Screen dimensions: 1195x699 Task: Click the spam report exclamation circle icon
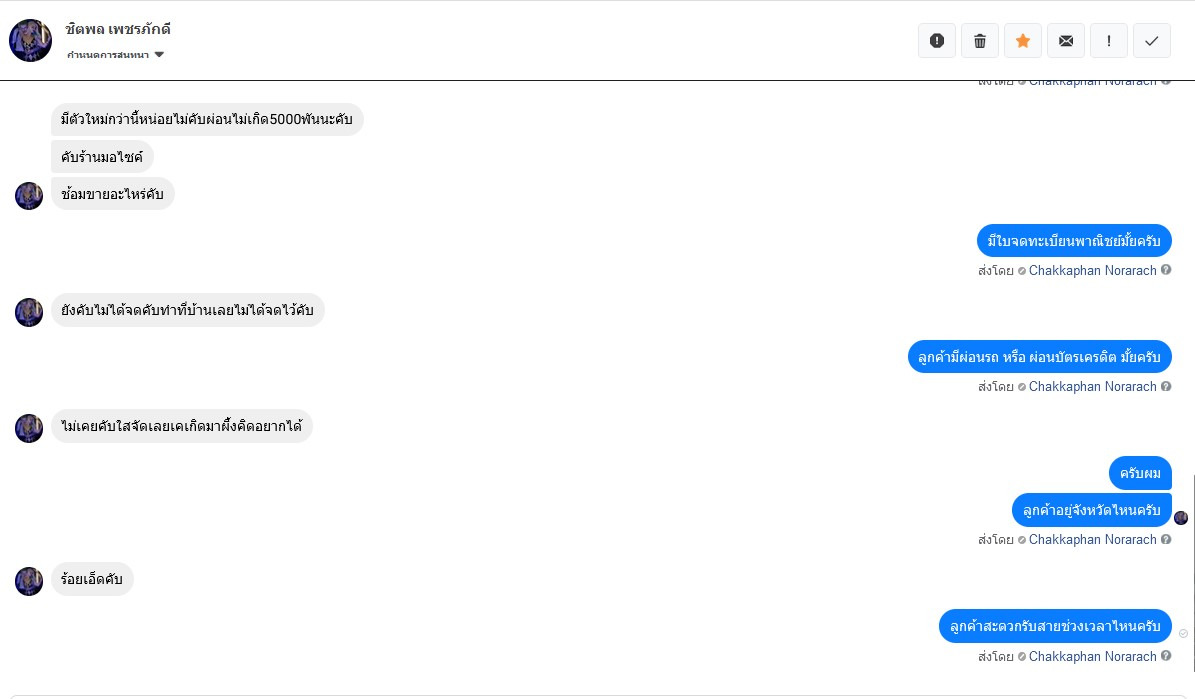point(937,40)
